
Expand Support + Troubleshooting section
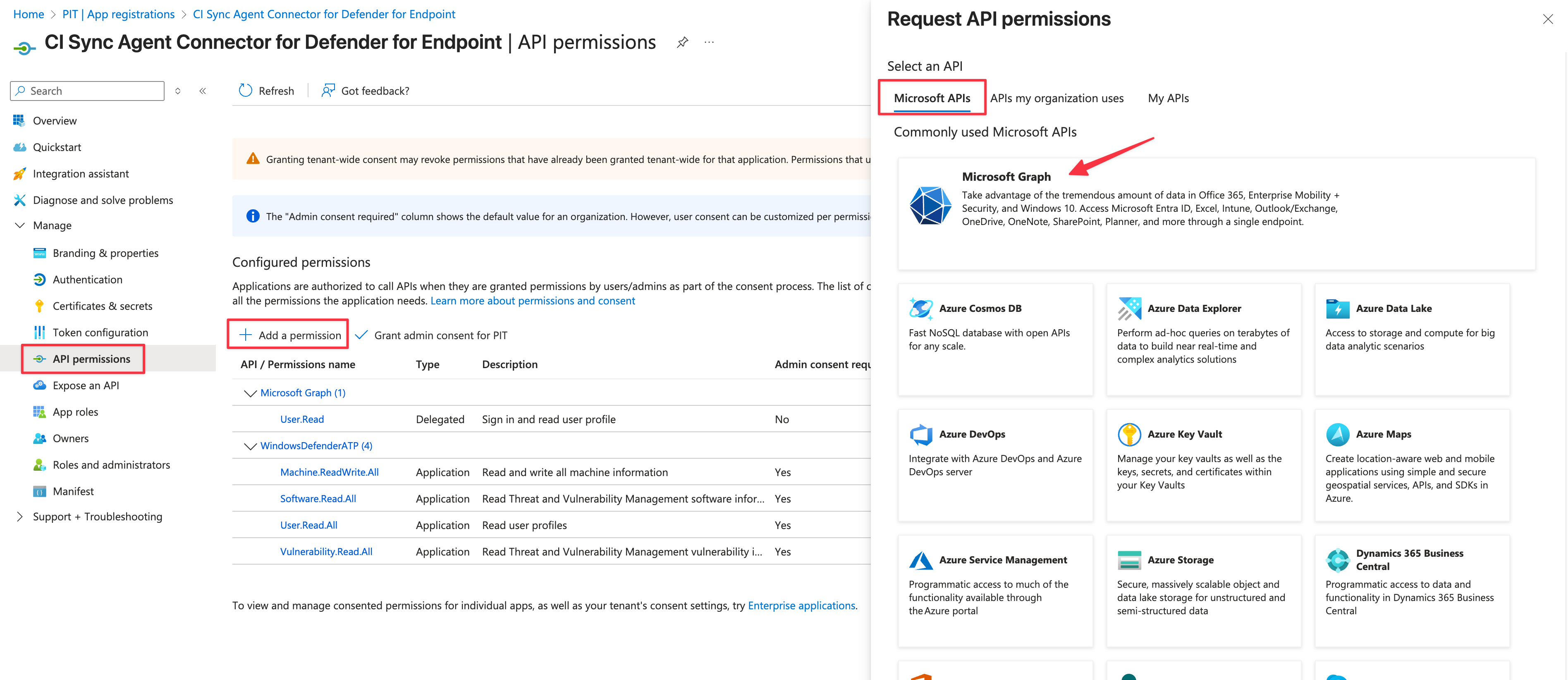tap(19, 517)
